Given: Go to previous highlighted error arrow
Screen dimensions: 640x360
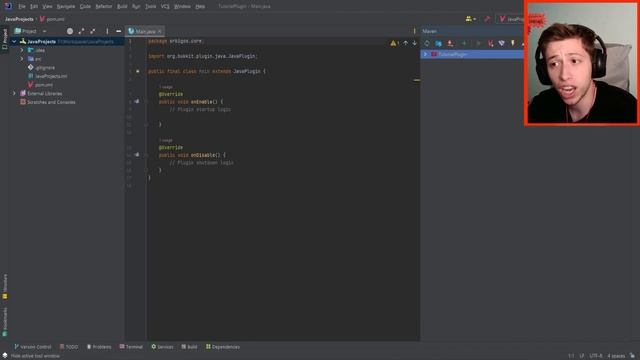Looking at the screenshot, I should [x=405, y=43].
